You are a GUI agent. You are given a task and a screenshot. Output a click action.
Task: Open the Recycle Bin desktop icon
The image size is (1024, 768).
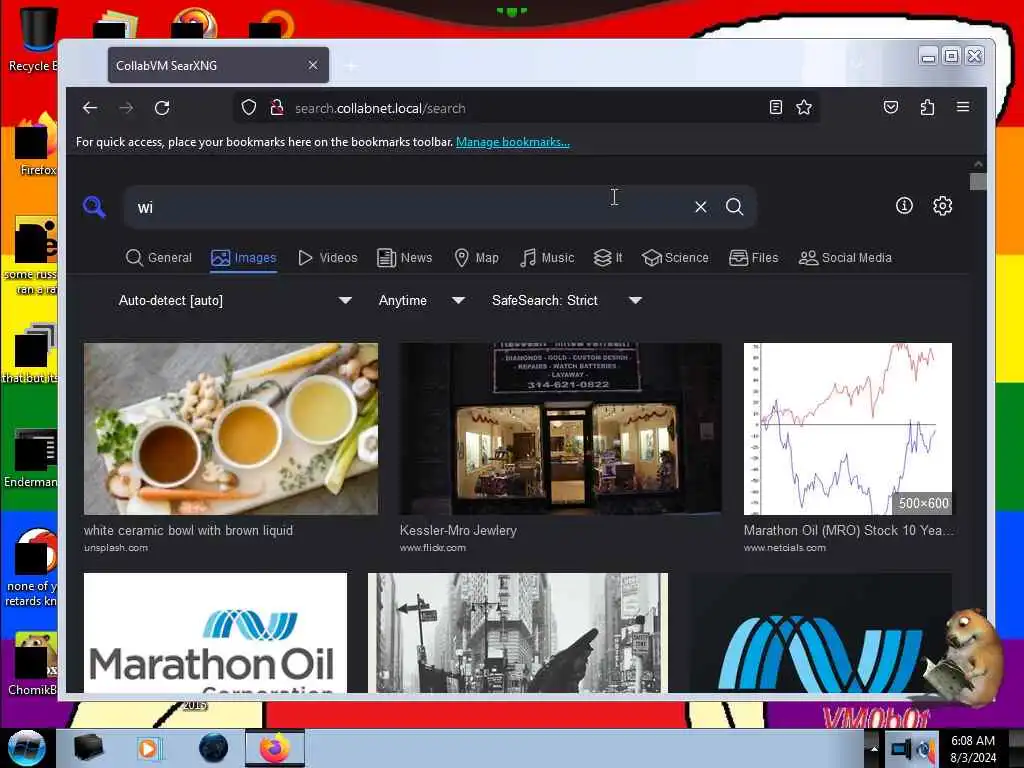(x=34, y=39)
